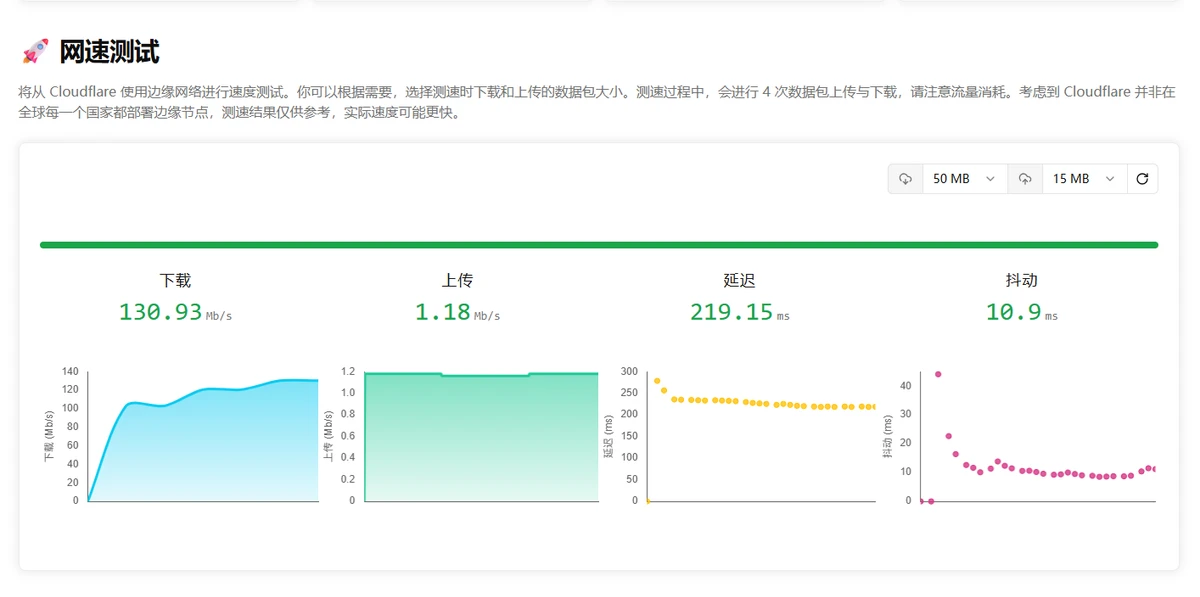Click the 10.9 ms jitter value
Screen dimensions: 1200x597
1022,312
